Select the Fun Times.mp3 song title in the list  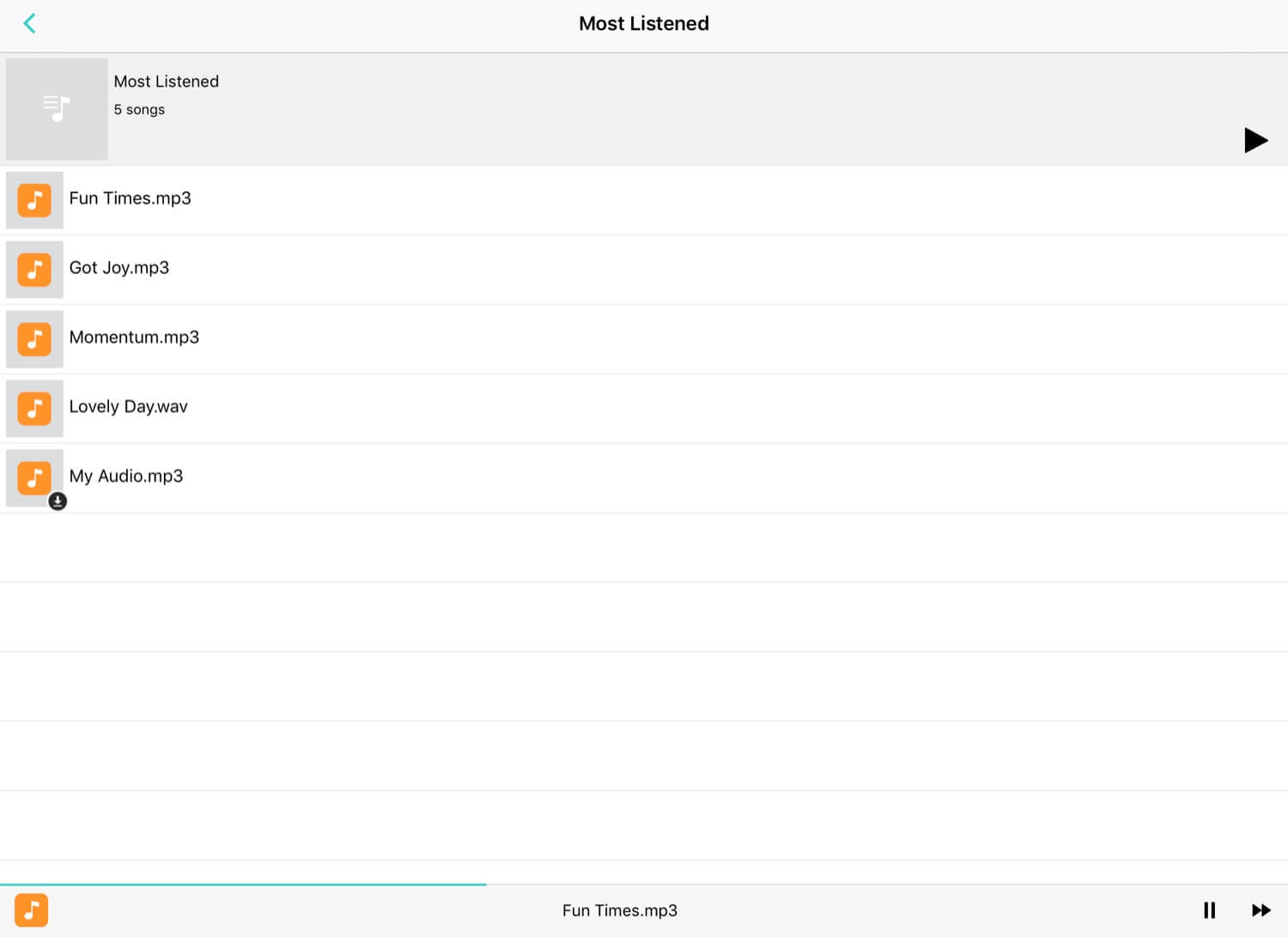131,198
